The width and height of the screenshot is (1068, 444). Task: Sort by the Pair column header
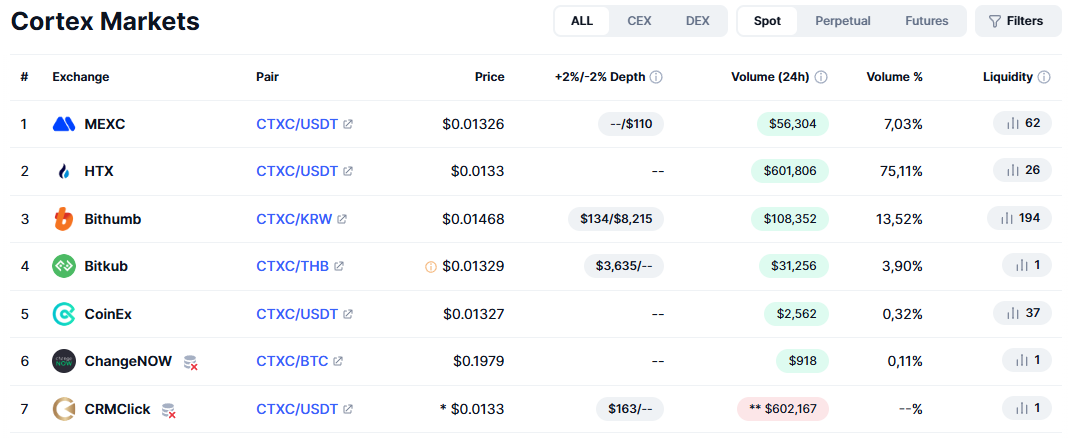click(x=267, y=77)
